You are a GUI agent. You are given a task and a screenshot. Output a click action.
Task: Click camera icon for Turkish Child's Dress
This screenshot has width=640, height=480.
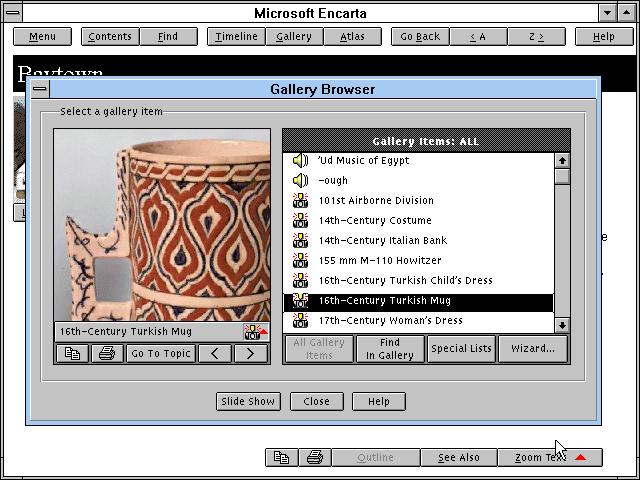tap(301, 280)
